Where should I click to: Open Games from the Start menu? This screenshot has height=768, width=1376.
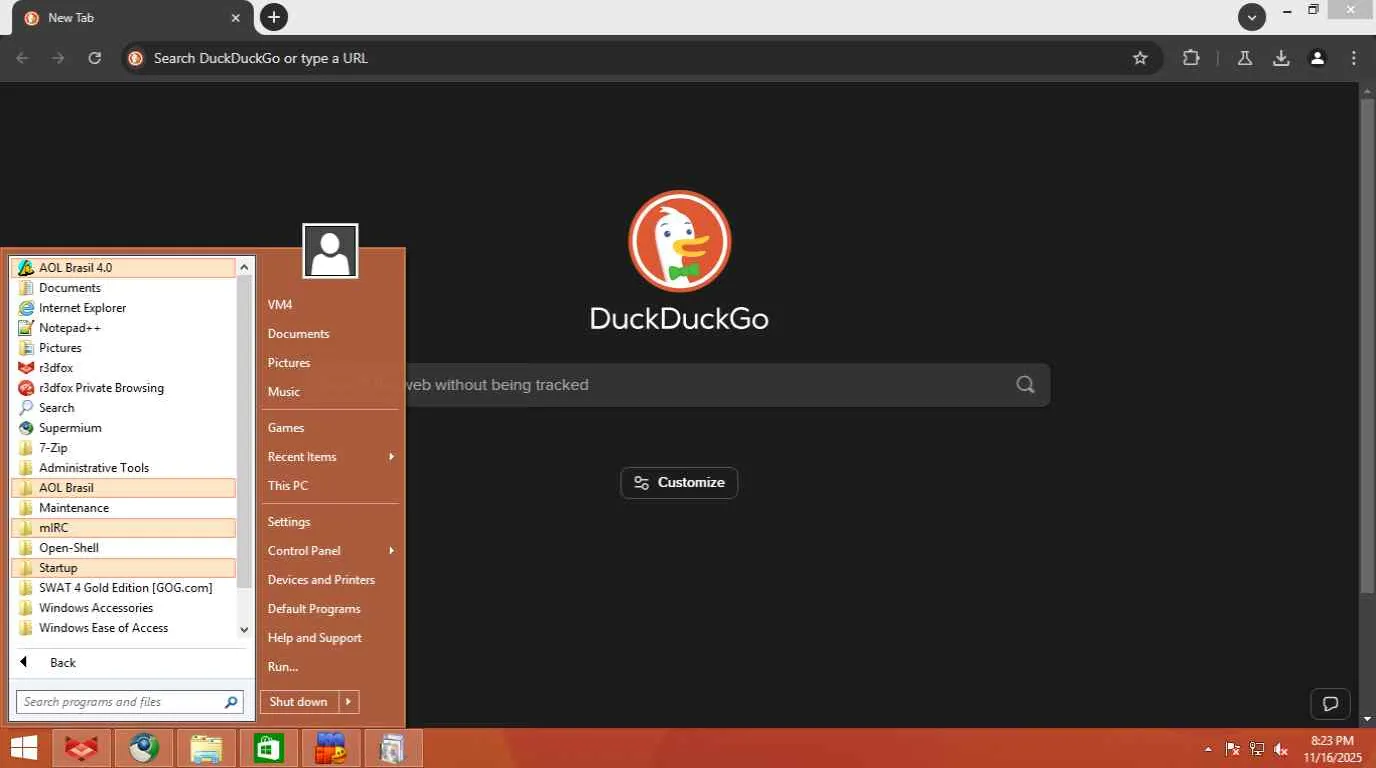click(x=331, y=428)
